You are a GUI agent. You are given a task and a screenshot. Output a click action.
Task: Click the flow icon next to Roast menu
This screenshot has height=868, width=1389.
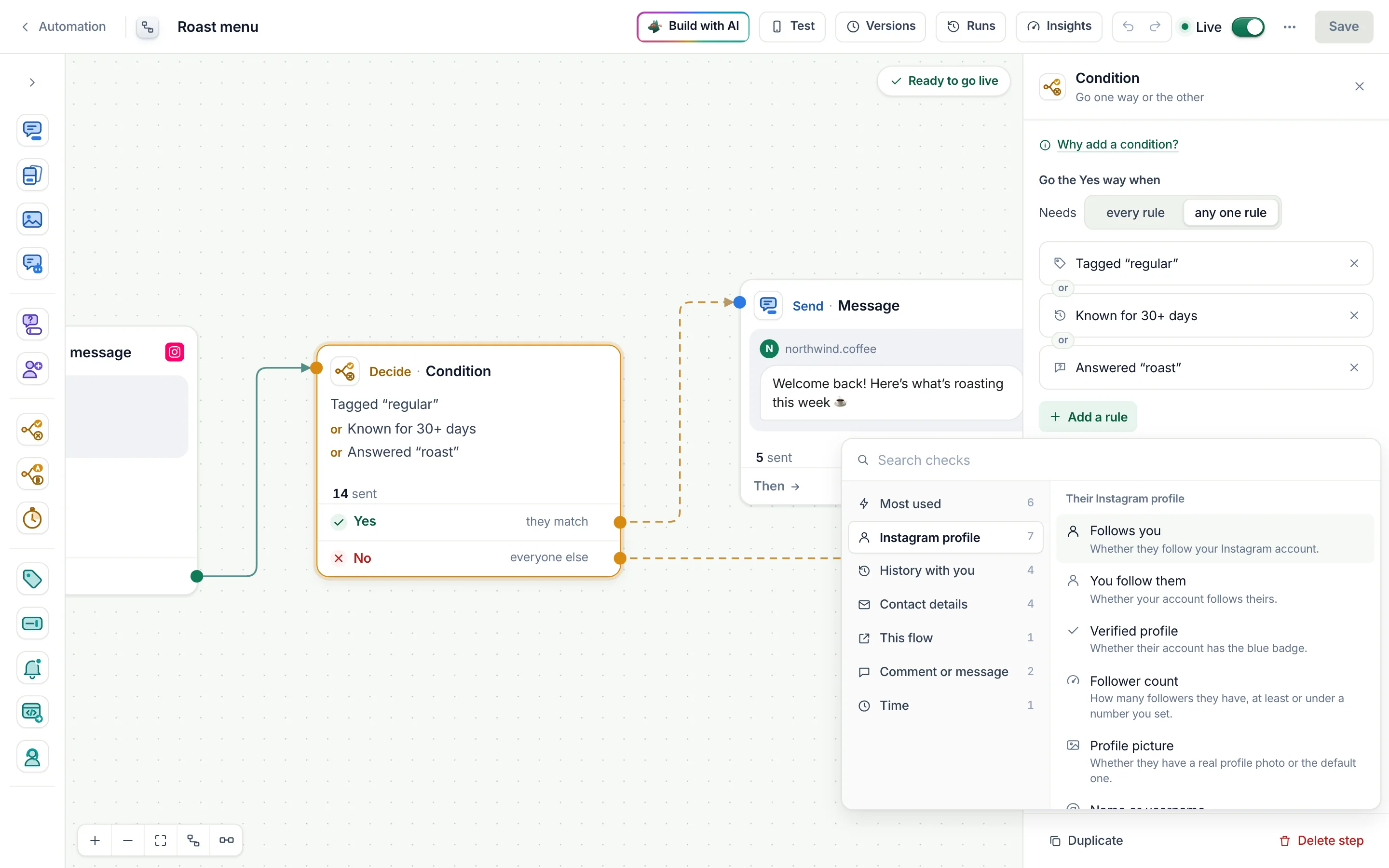pos(148,27)
